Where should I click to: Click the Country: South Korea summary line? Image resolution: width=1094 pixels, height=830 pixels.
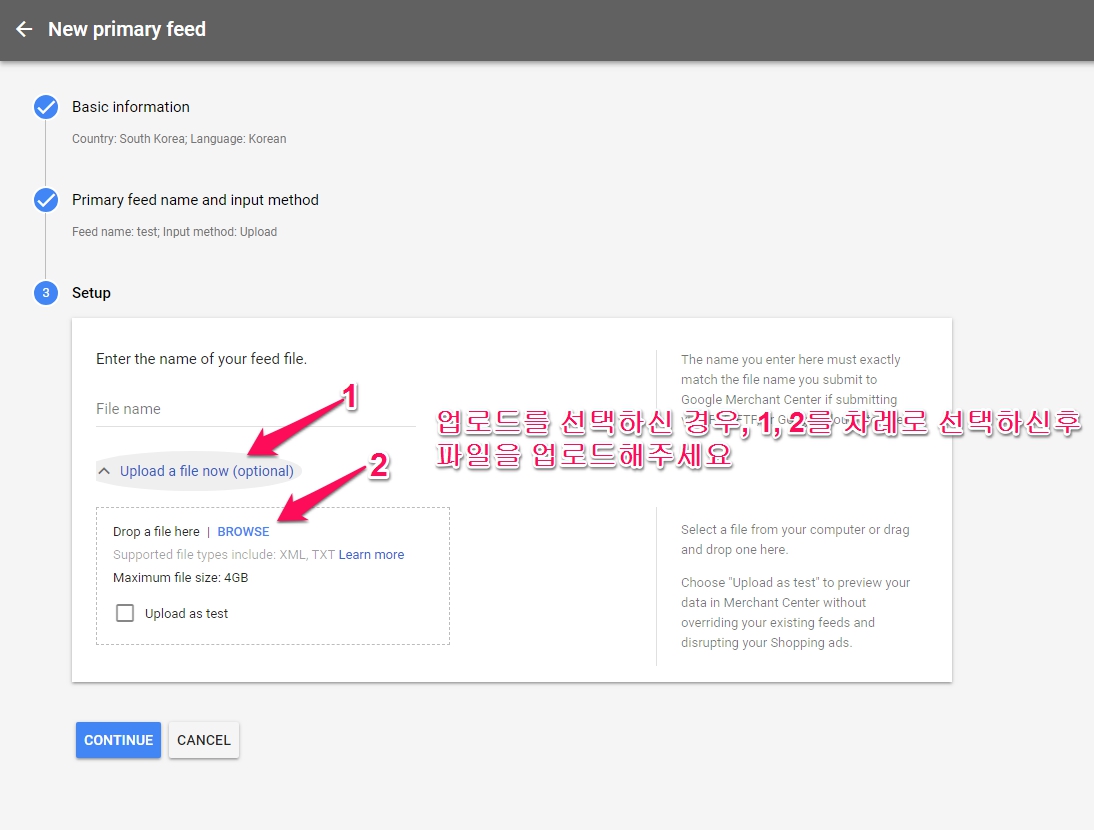pos(179,139)
